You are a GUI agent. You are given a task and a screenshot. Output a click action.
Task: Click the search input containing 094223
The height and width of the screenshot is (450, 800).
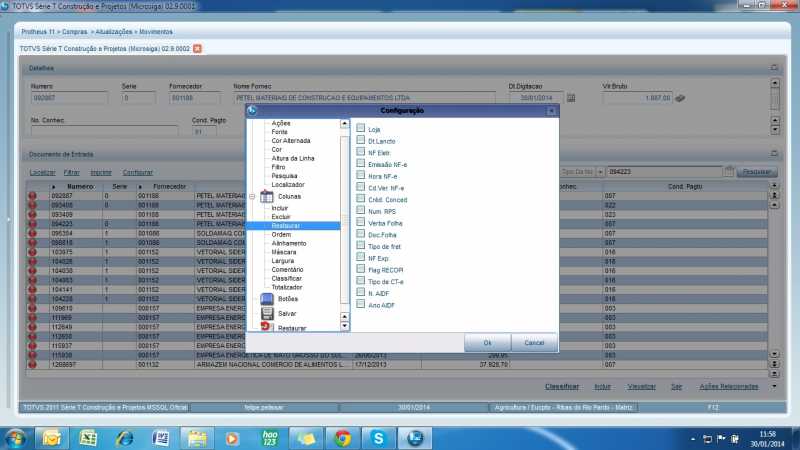coord(664,172)
